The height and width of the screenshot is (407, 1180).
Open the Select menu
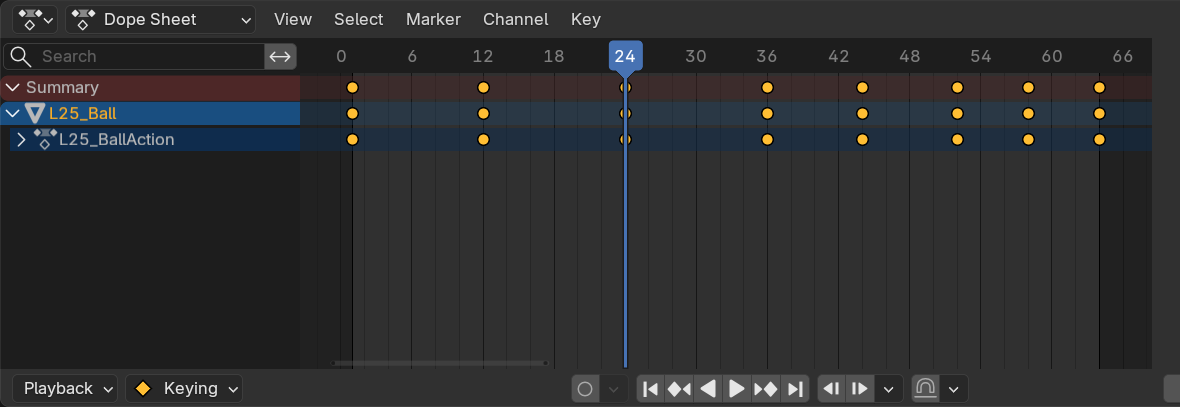(x=358, y=20)
